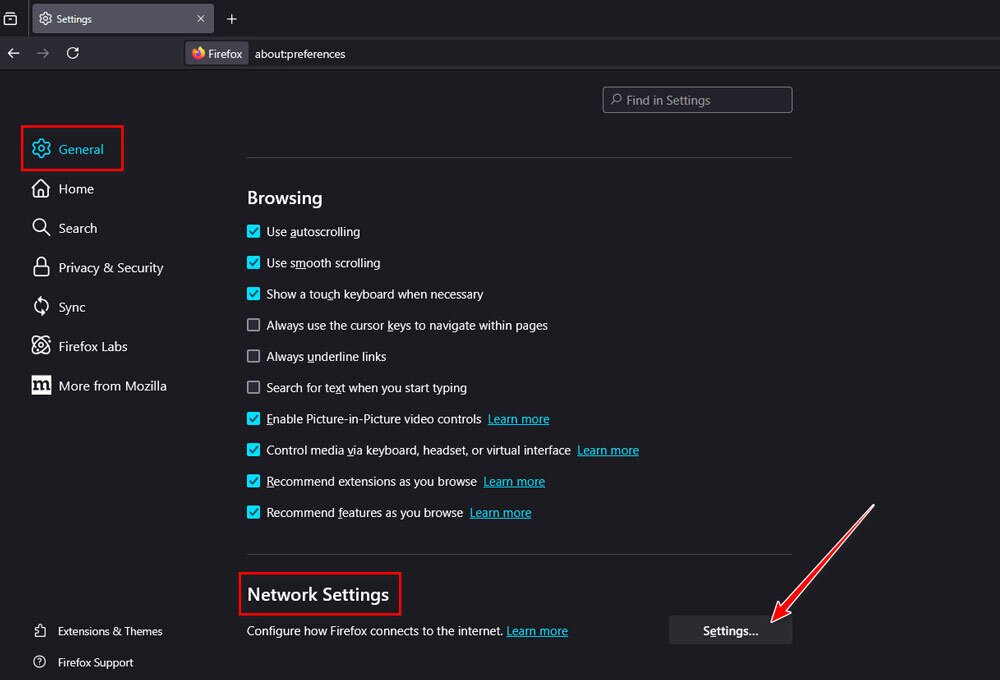Viewport: 1000px width, 680px height.
Task: Close the Settings tab
Action: click(x=201, y=19)
